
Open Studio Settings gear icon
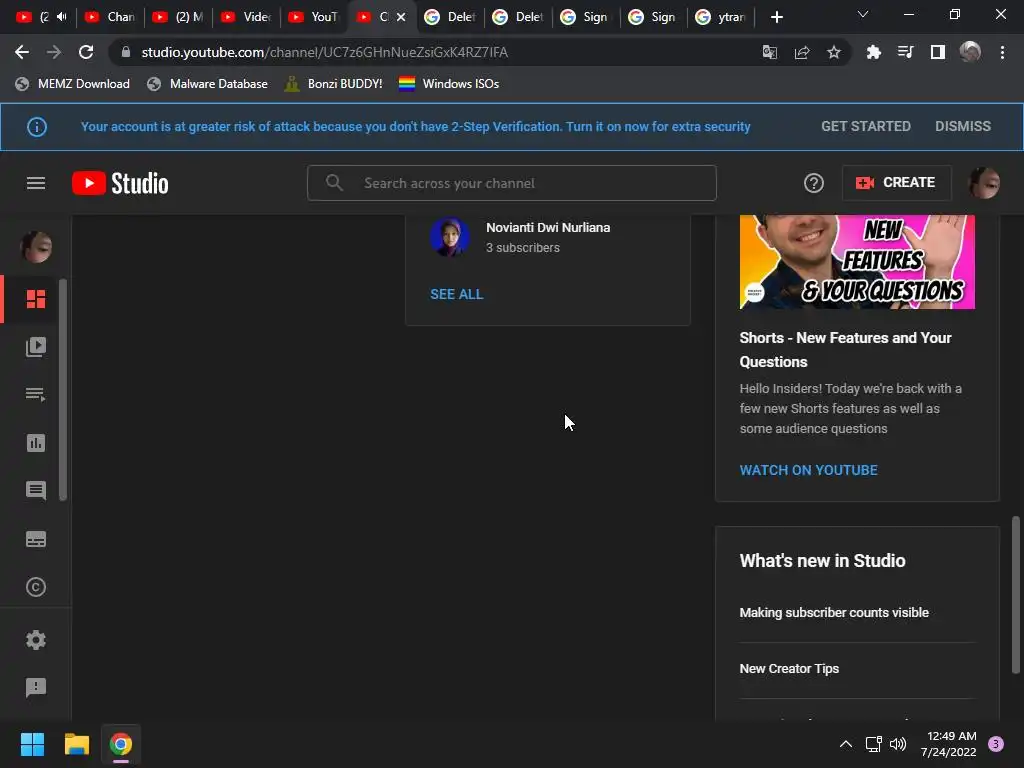36,640
